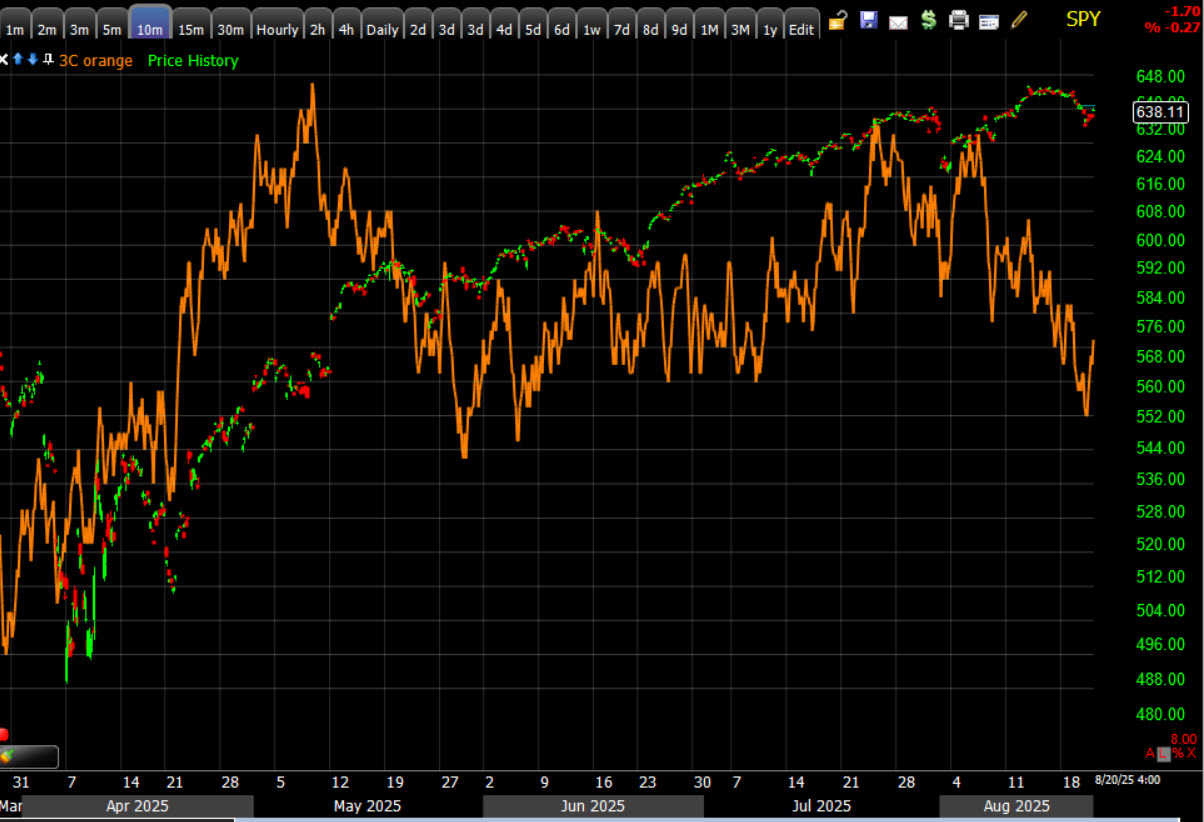Email chart using the envelope icon
This screenshot has width=1204, height=822.
[x=898, y=21]
